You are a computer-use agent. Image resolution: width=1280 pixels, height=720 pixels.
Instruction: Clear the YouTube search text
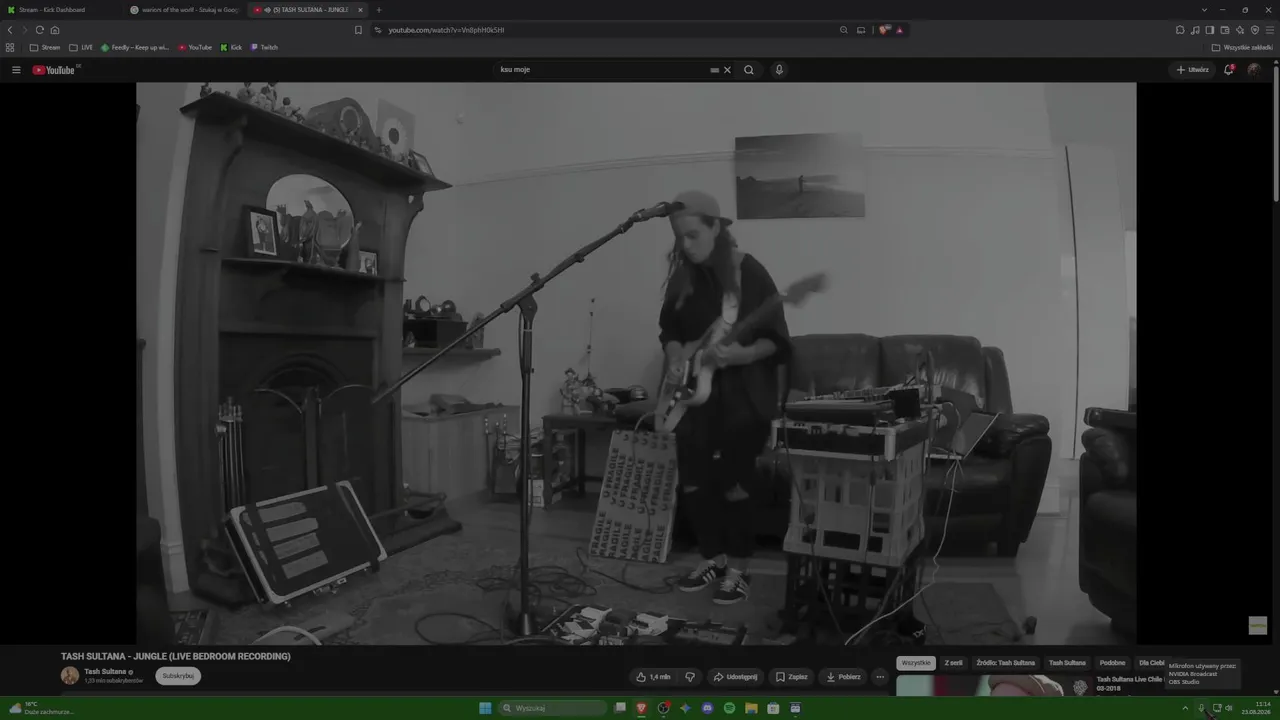[x=727, y=70]
